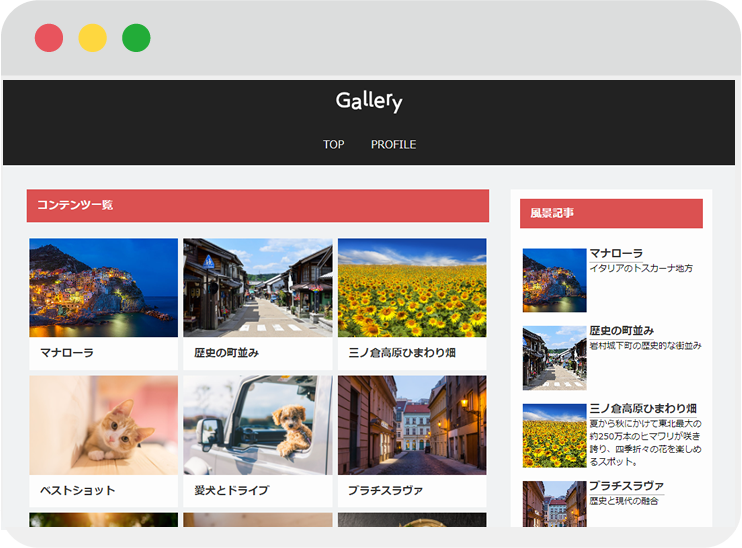Open the PROFILE navigation menu item
Viewport: 742px width, 548px height.
[393, 144]
